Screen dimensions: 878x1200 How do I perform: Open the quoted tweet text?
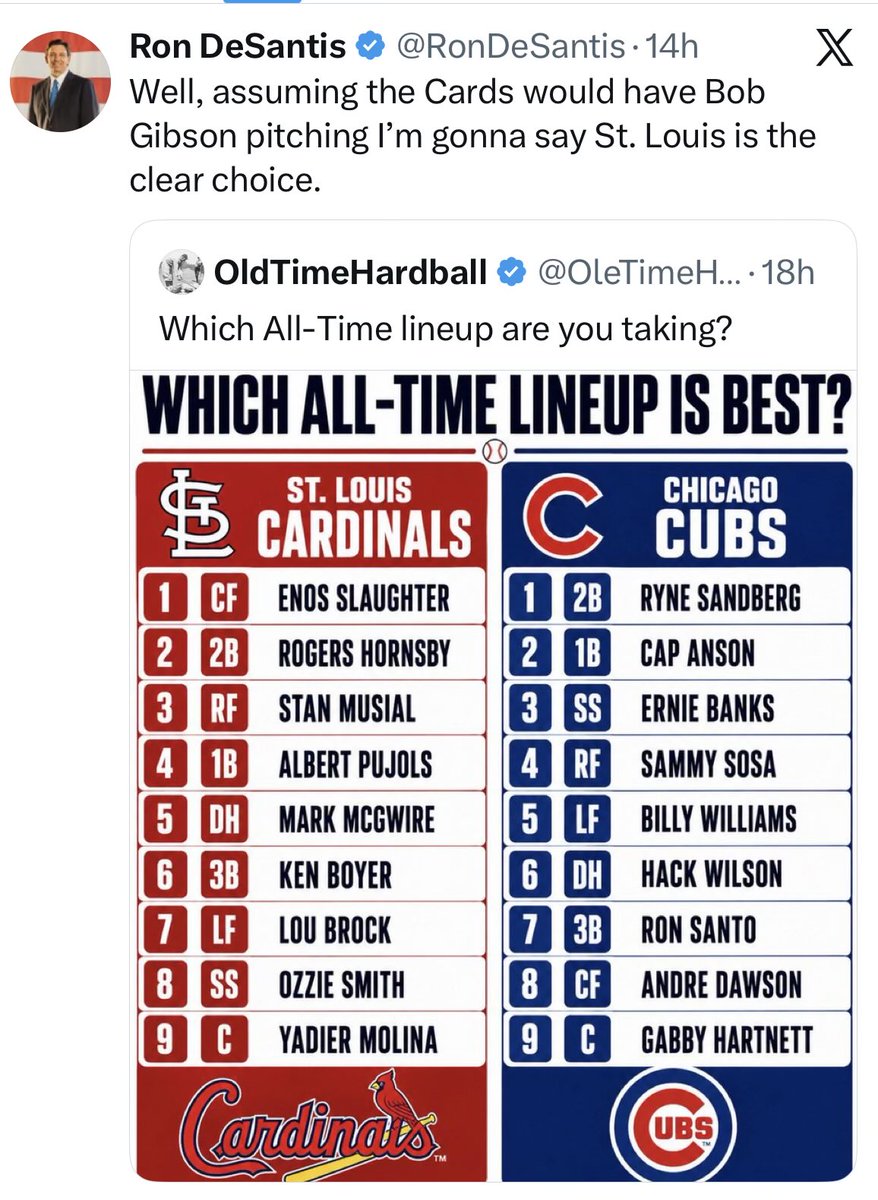click(444, 327)
